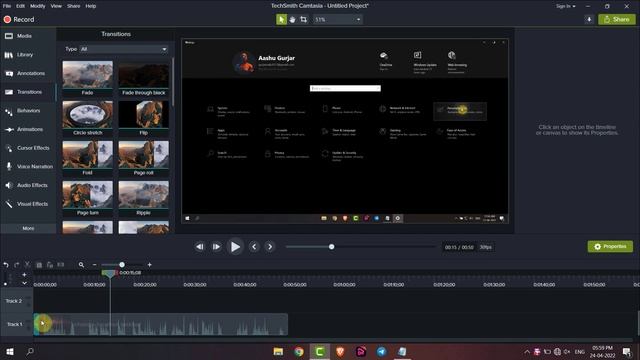Click the playback scrubber handle
This screenshot has height=360, width=640.
tap(331, 247)
